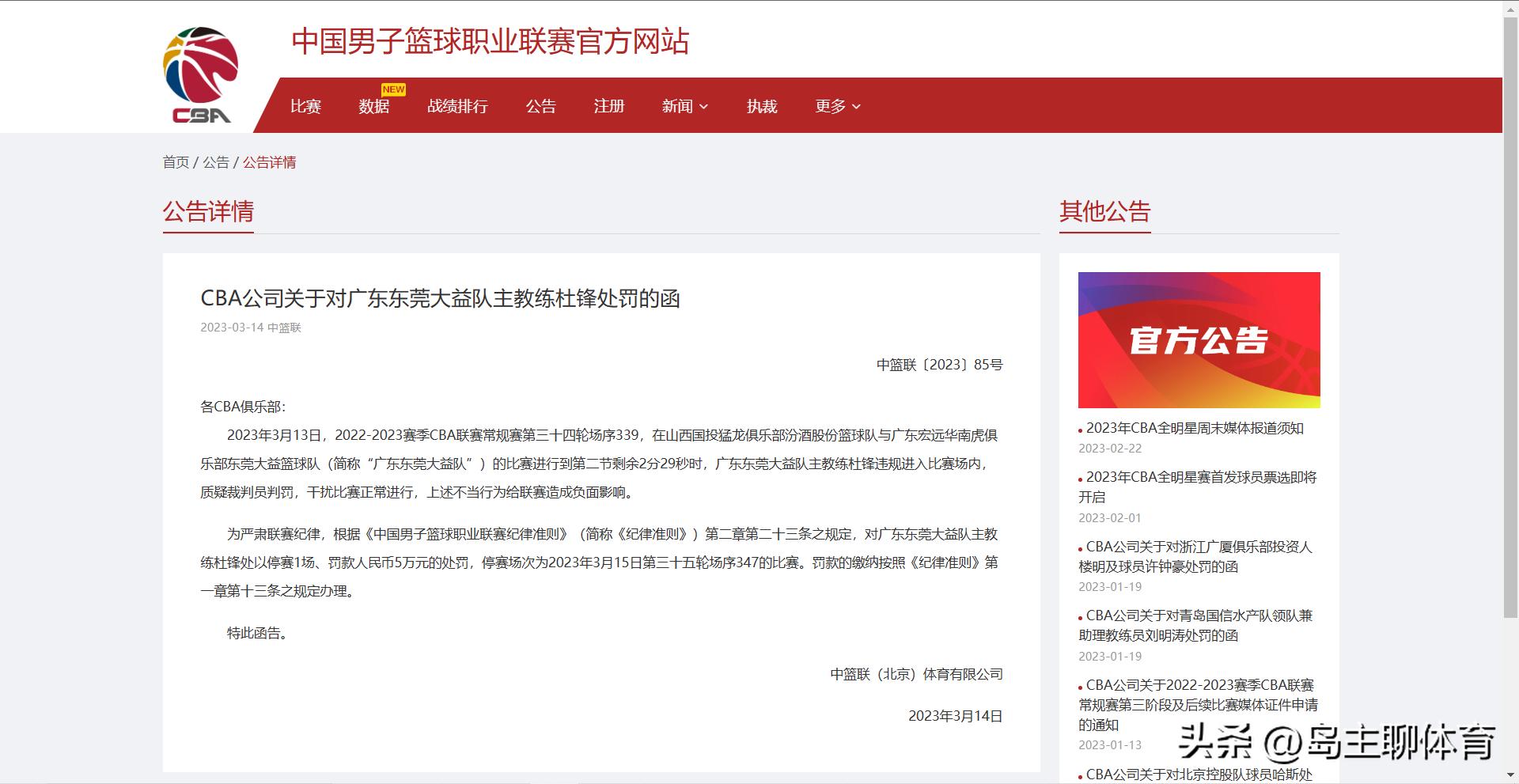Select the 公告详情 breadcrumb item
This screenshot has height=784, width=1519.
[x=268, y=162]
